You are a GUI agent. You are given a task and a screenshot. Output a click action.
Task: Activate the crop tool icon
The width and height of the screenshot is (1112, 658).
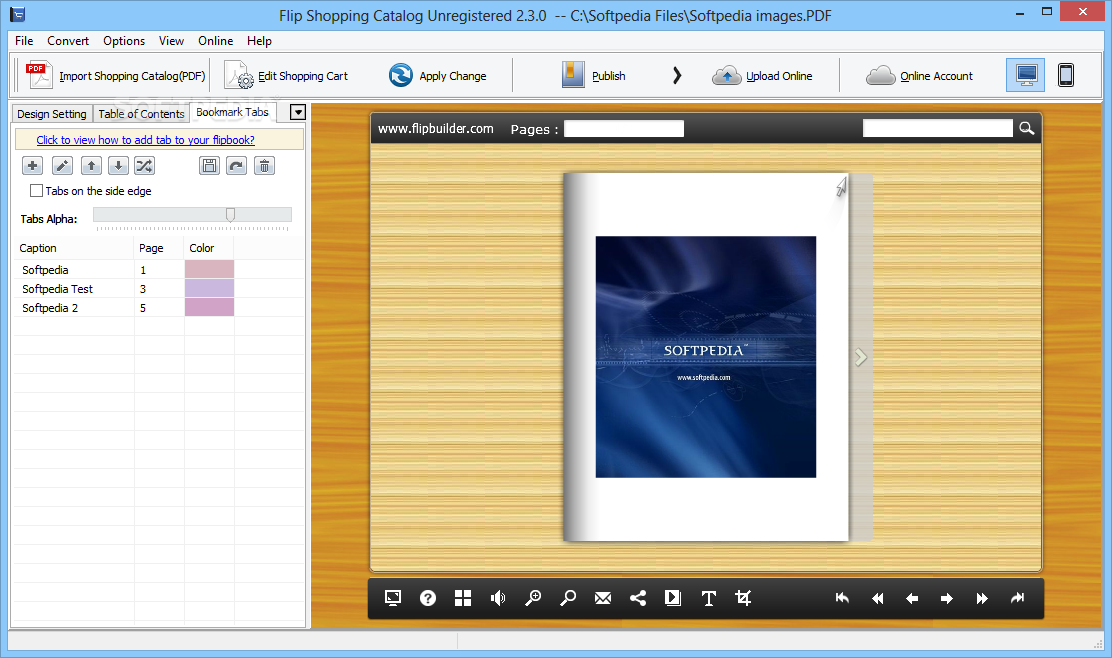coord(743,598)
